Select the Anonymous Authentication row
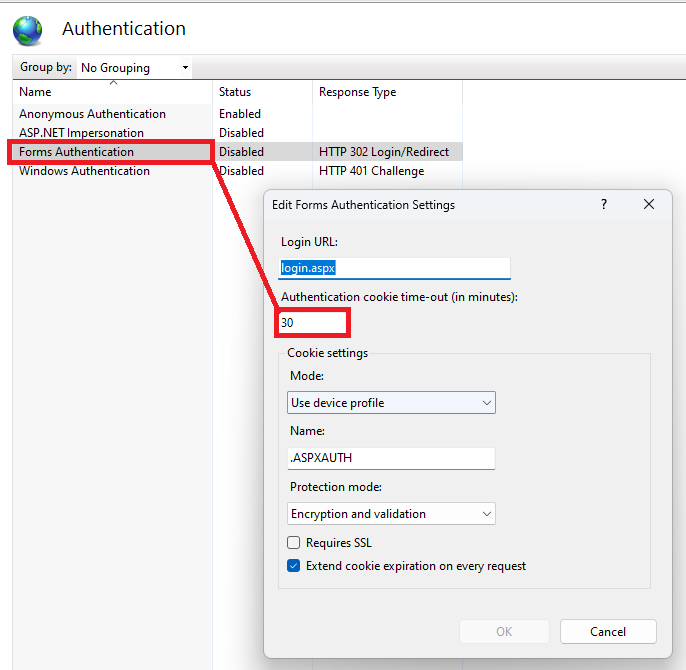 click(92, 114)
